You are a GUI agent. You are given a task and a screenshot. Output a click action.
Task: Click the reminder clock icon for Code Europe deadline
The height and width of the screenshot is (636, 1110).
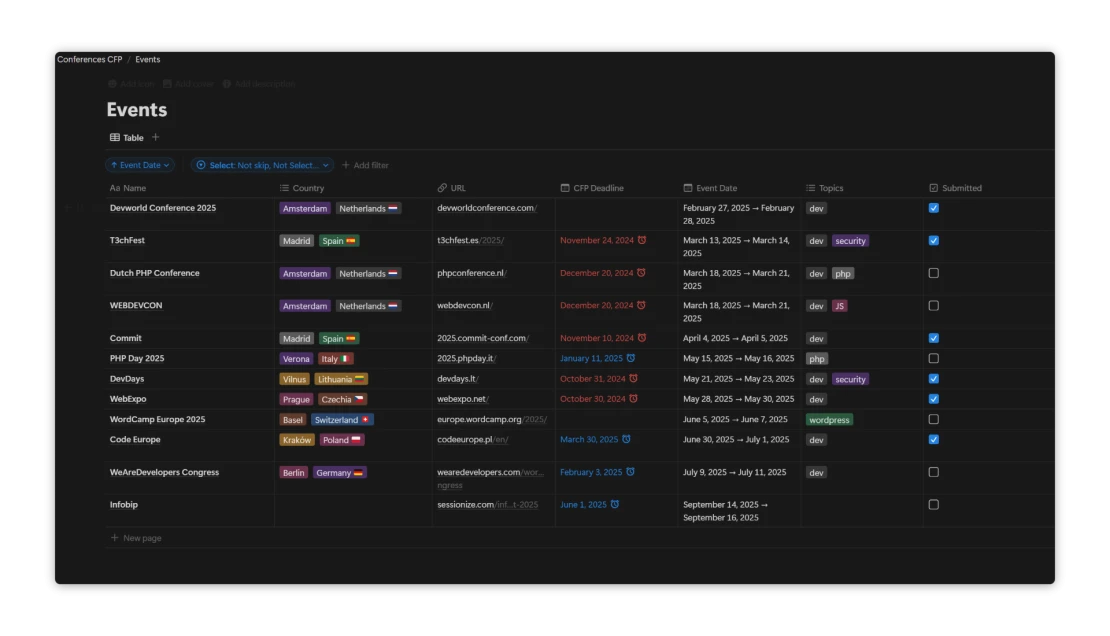[626, 439]
